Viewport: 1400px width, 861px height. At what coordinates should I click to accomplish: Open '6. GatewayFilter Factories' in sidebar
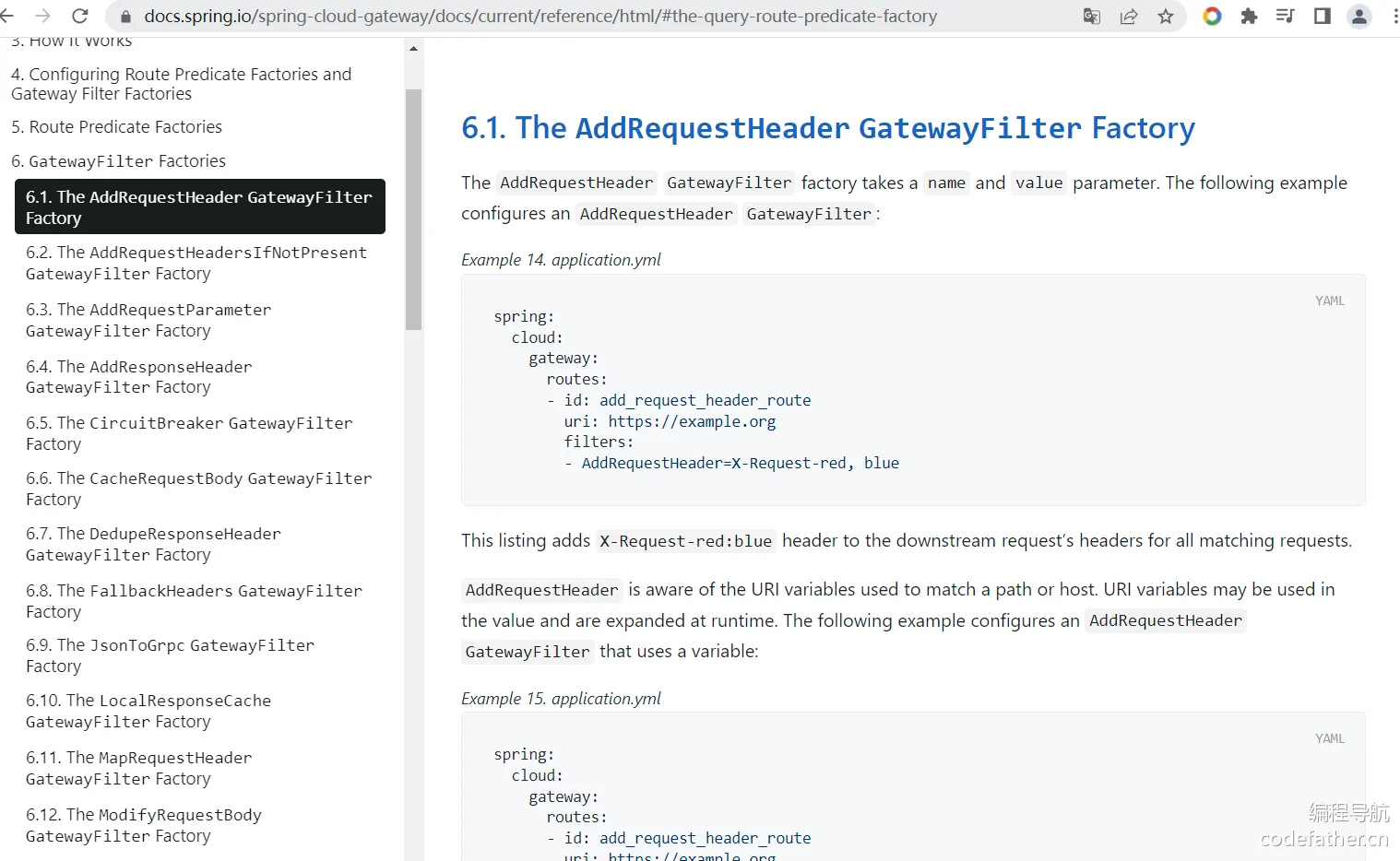[x=118, y=161]
